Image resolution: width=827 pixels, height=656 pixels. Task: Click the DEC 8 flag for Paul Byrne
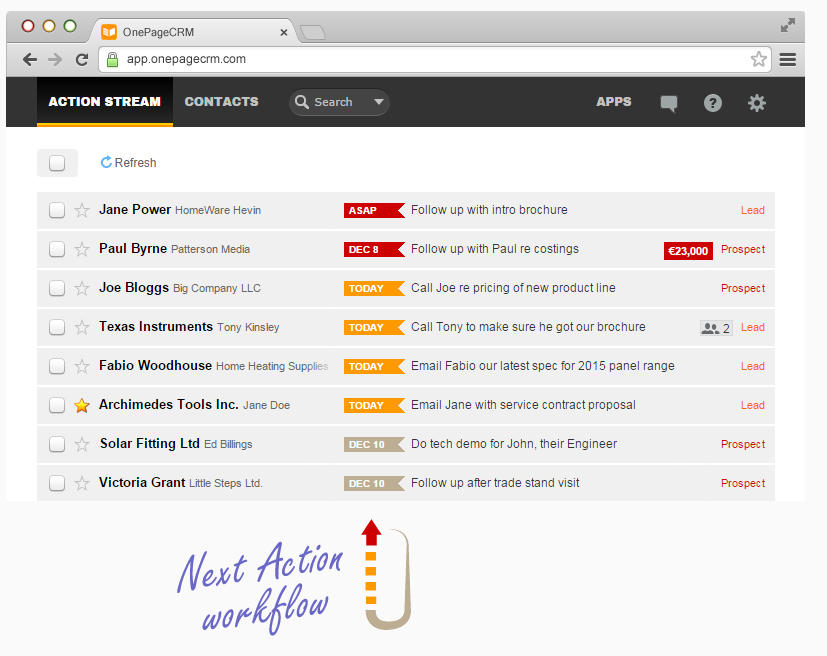(374, 249)
